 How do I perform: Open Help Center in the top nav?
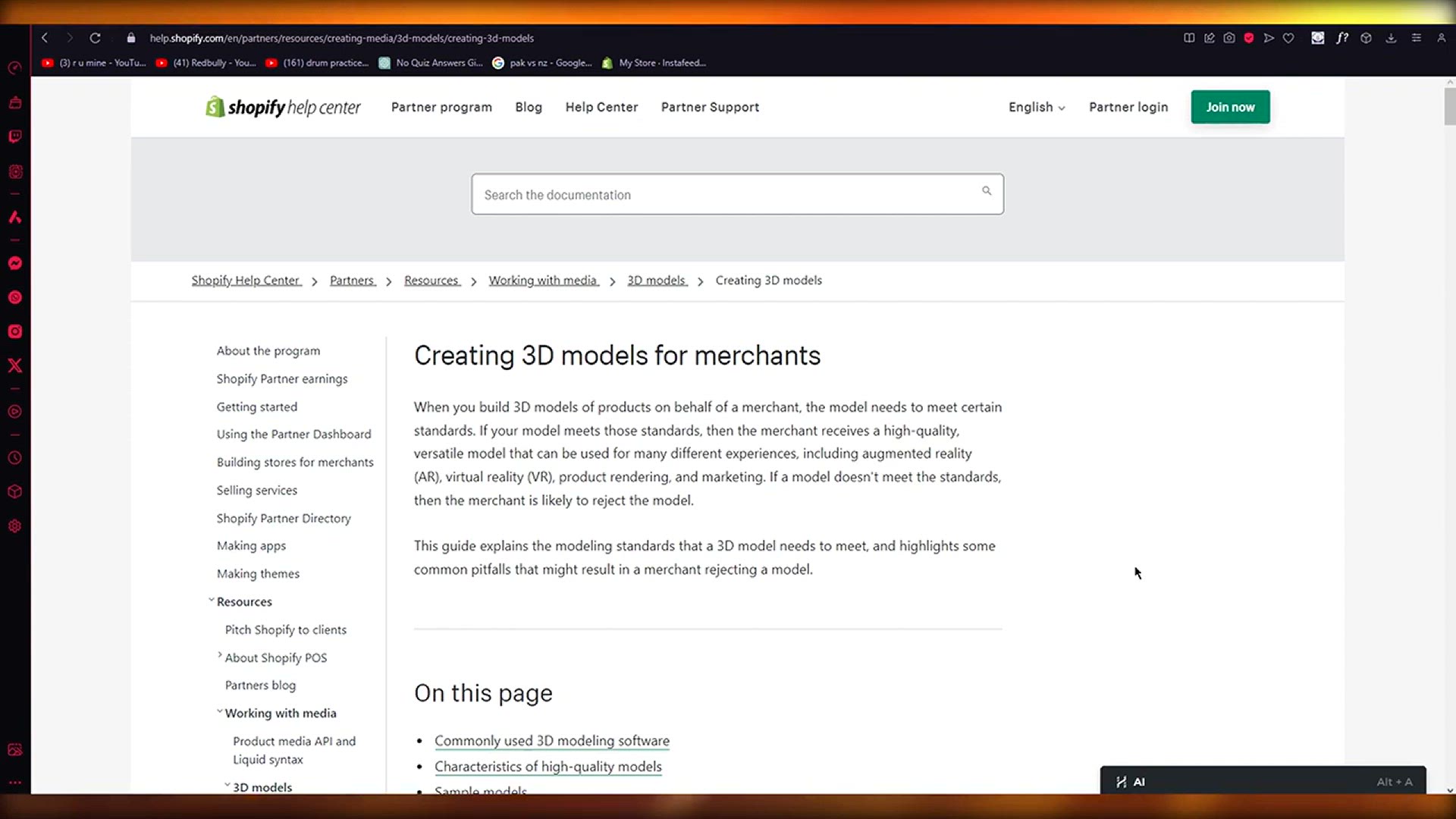(601, 107)
